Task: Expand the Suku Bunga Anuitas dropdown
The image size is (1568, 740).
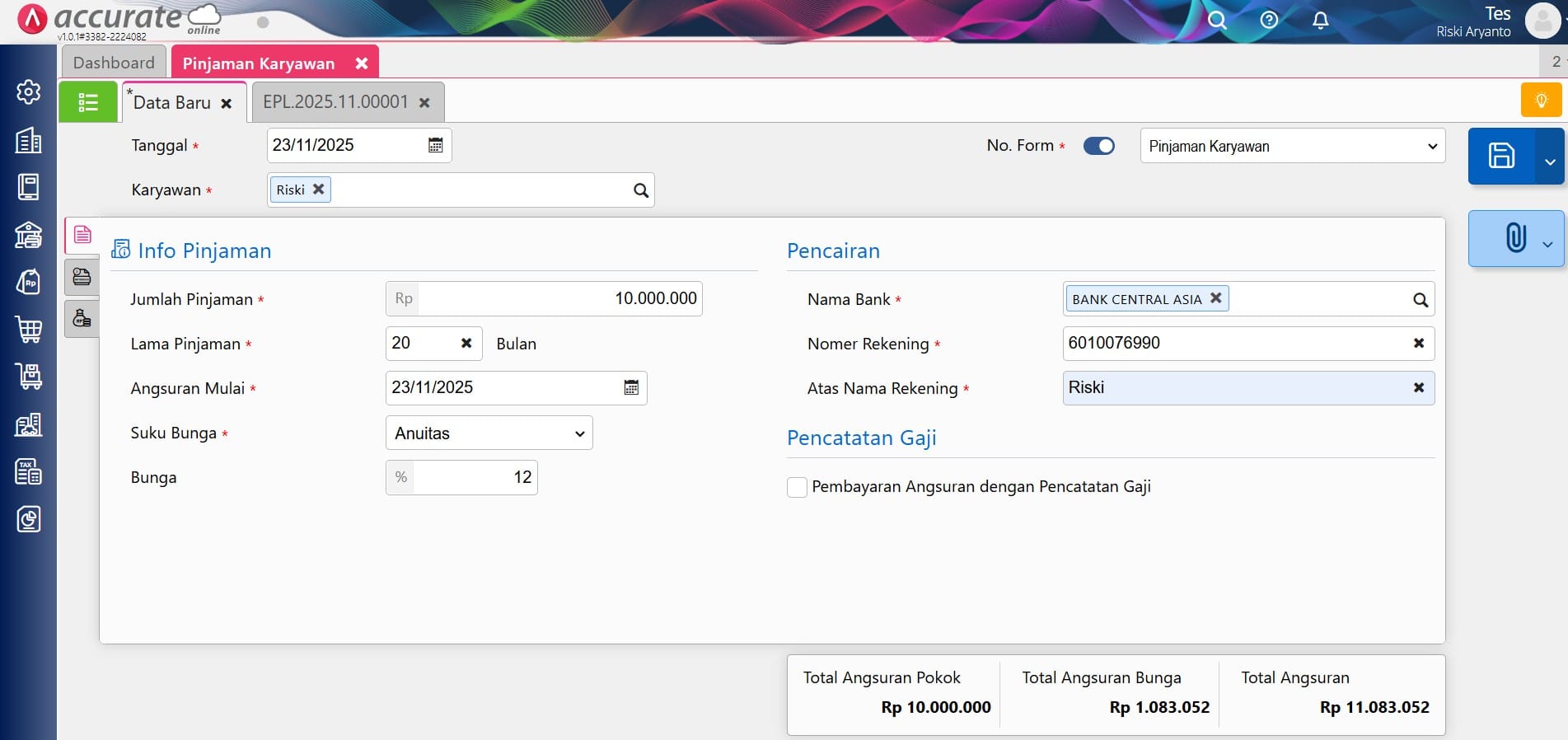Action: 489,433
